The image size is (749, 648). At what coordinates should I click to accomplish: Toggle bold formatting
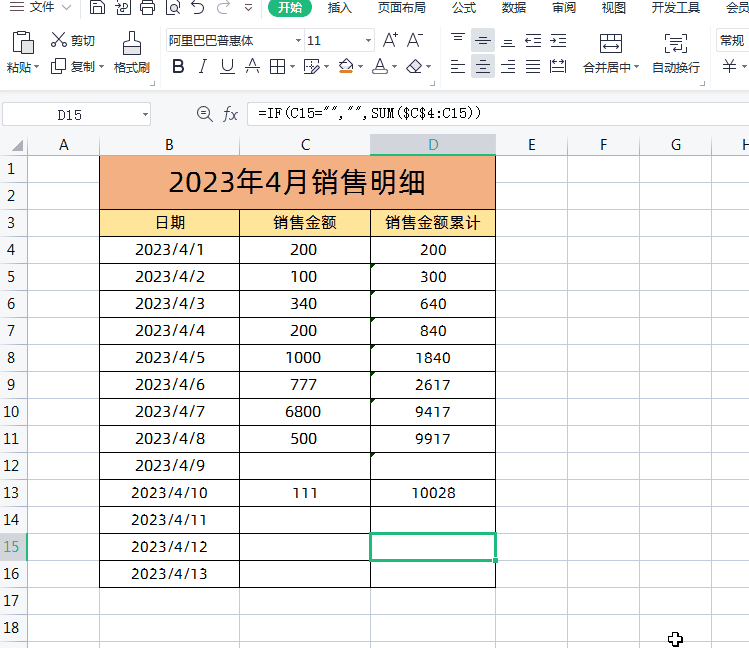coord(178,66)
